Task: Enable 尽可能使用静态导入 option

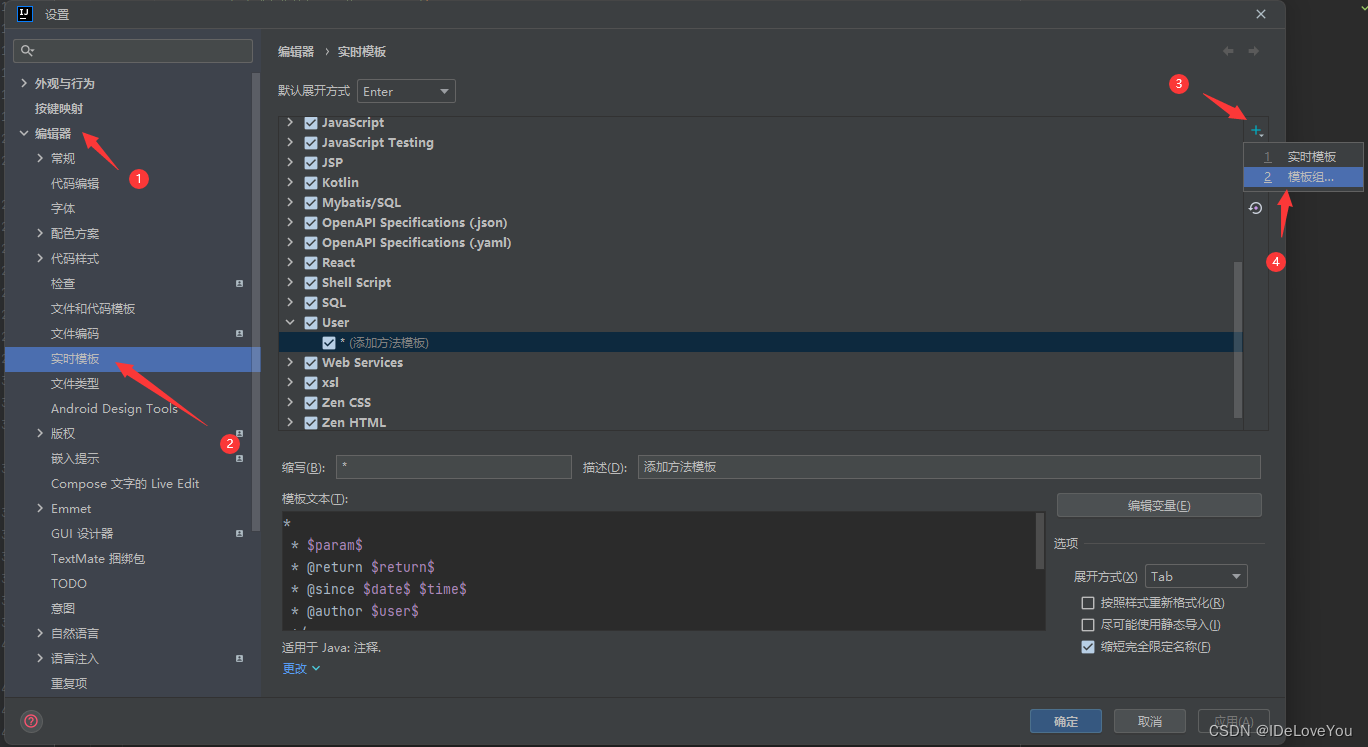Action: [1088, 625]
